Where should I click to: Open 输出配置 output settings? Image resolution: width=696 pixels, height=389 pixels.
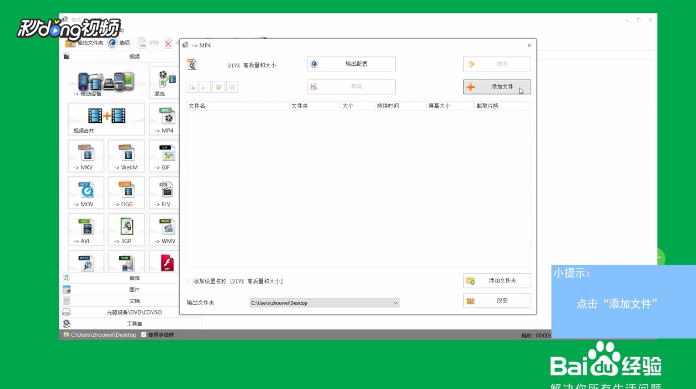[x=351, y=64]
